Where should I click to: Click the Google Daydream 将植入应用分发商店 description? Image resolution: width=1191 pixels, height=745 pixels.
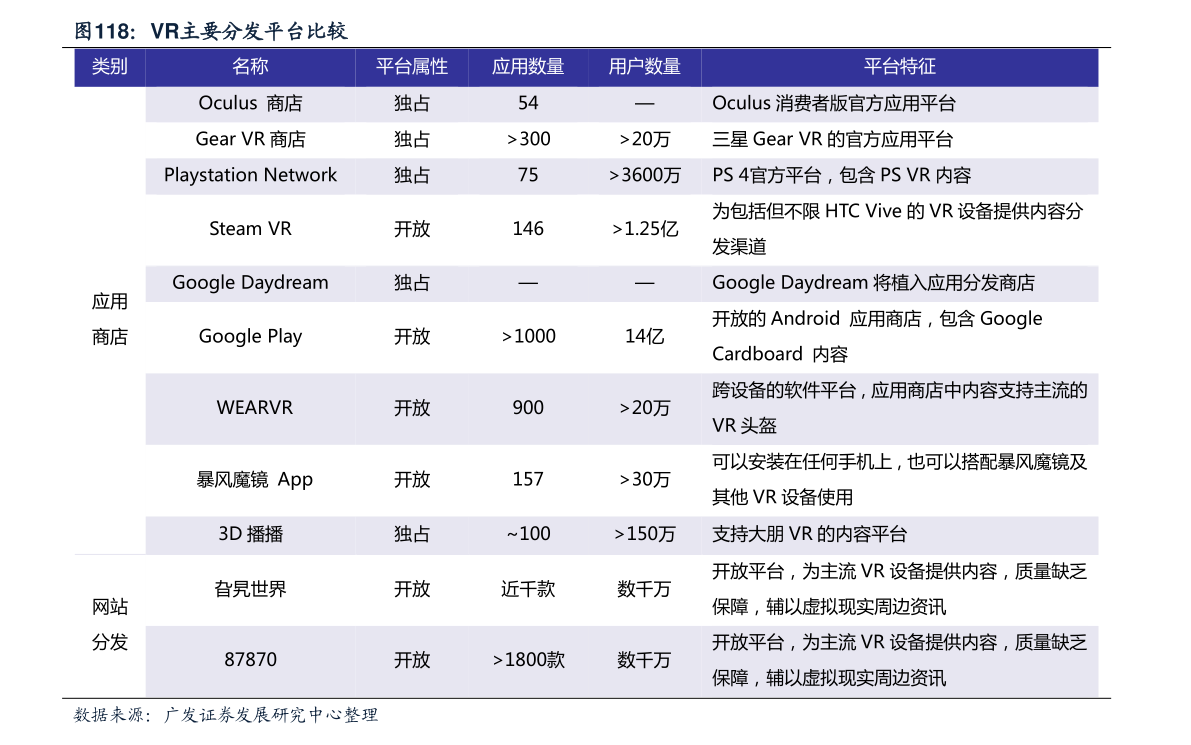coord(873,283)
